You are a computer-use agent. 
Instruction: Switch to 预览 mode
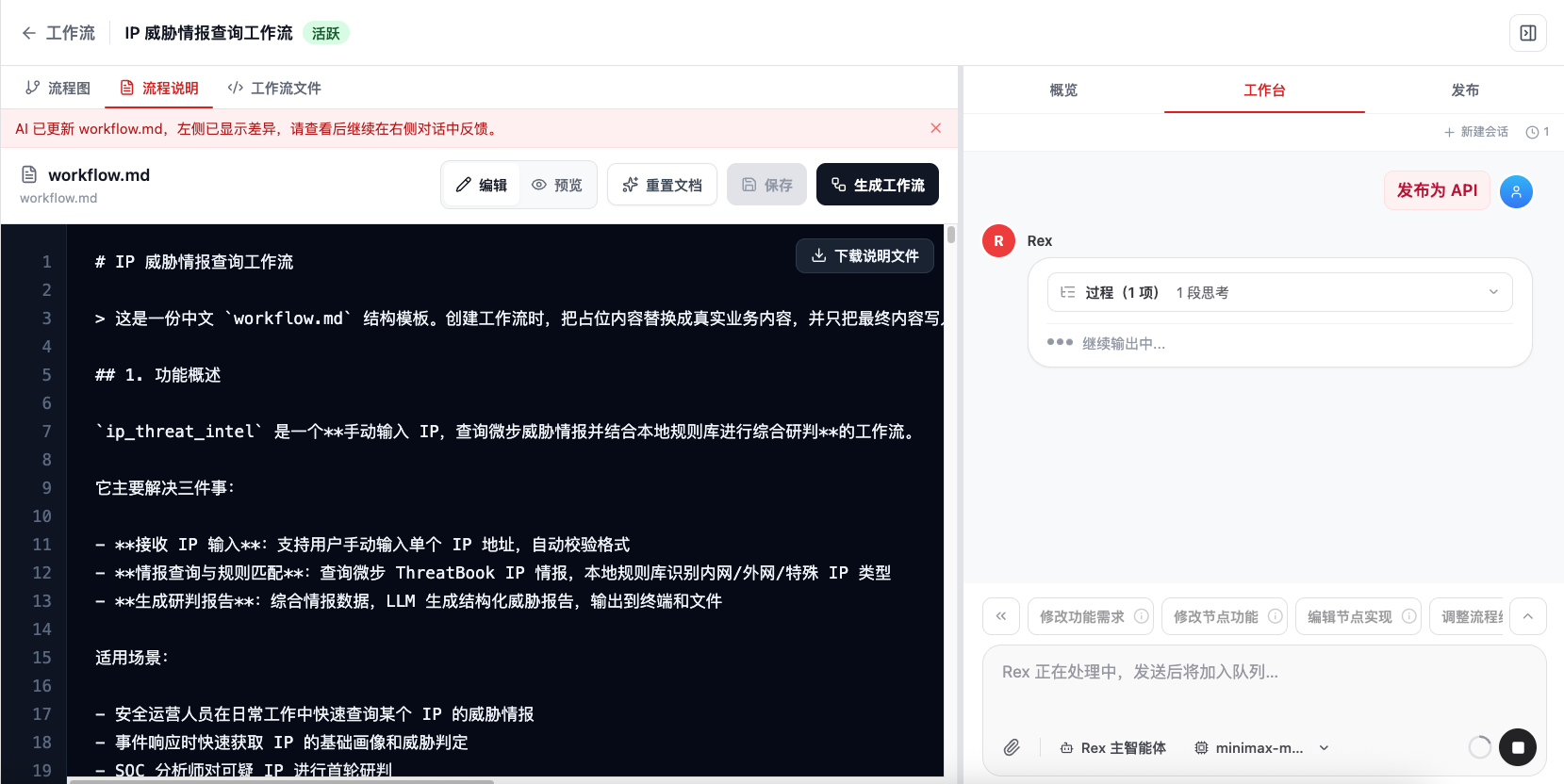click(x=557, y=185)
